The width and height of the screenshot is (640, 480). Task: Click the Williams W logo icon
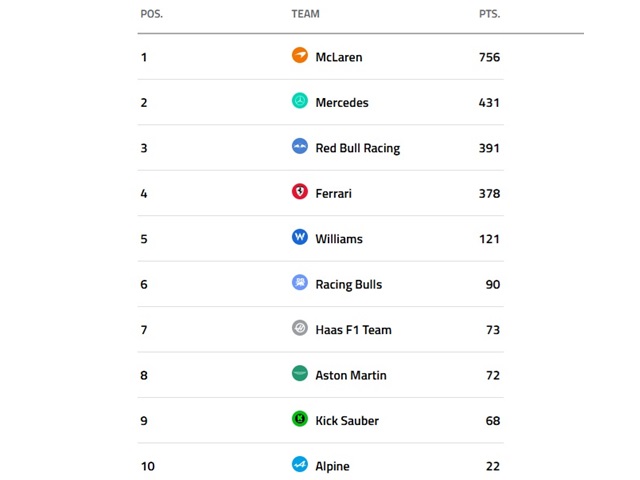299,238
